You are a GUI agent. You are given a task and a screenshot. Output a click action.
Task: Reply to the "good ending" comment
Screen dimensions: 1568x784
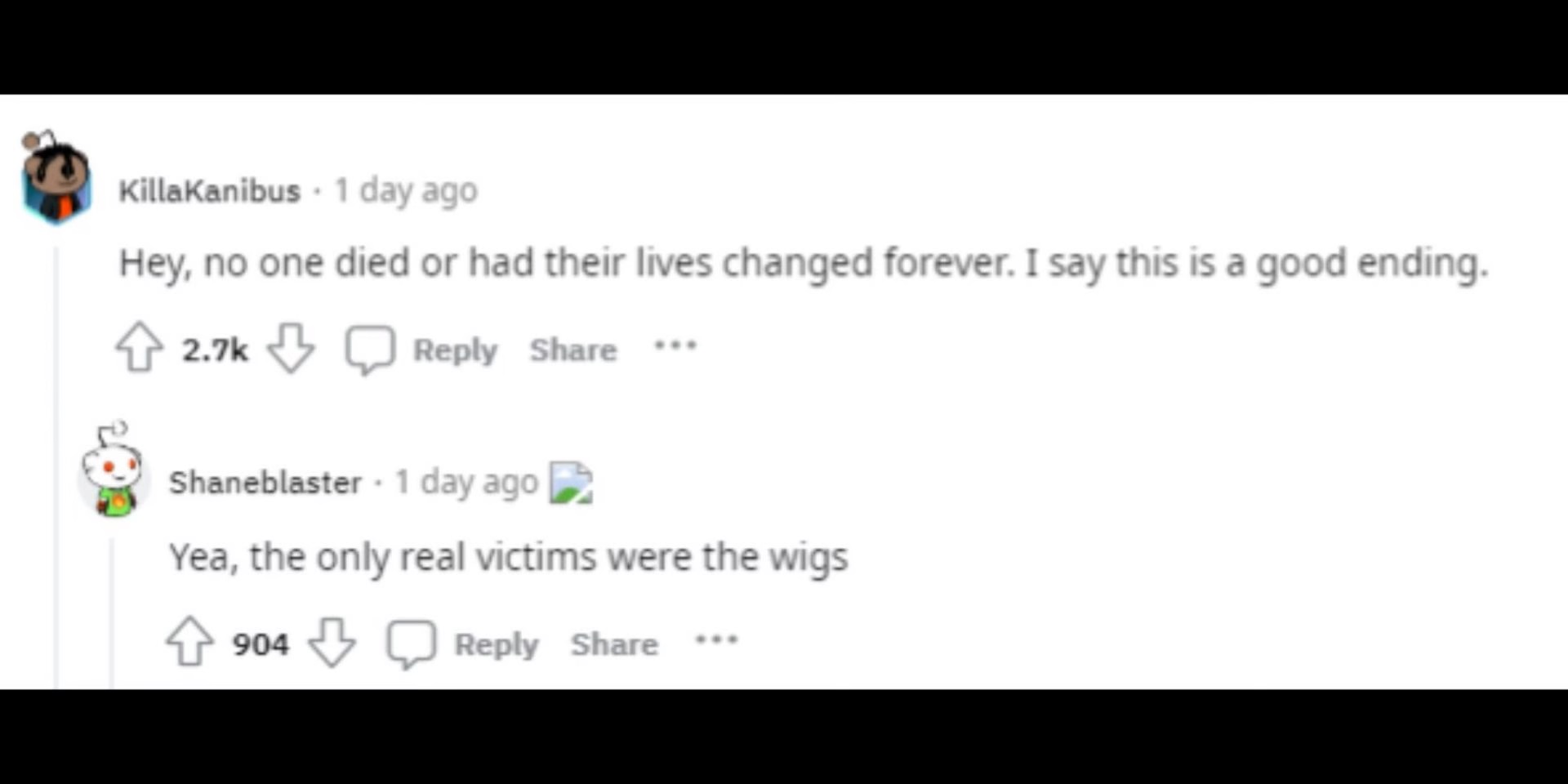tap(455, 350)
